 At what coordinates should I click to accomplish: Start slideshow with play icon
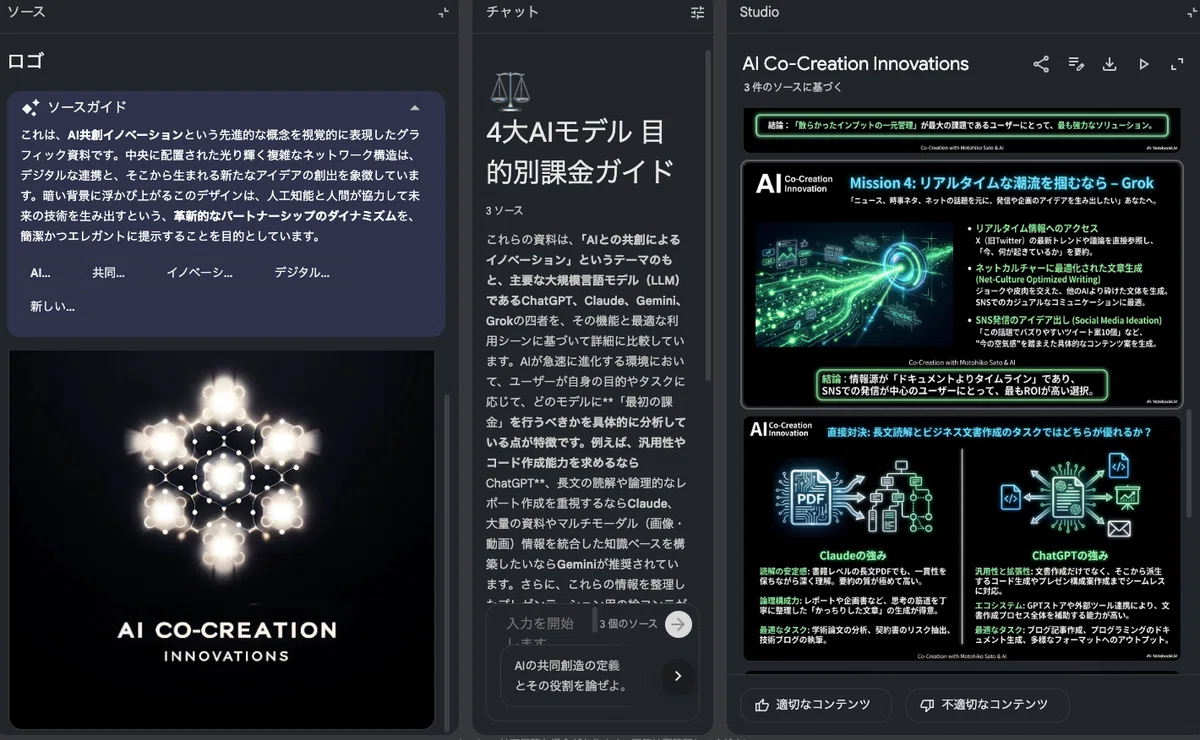(x=1143, y=64)
